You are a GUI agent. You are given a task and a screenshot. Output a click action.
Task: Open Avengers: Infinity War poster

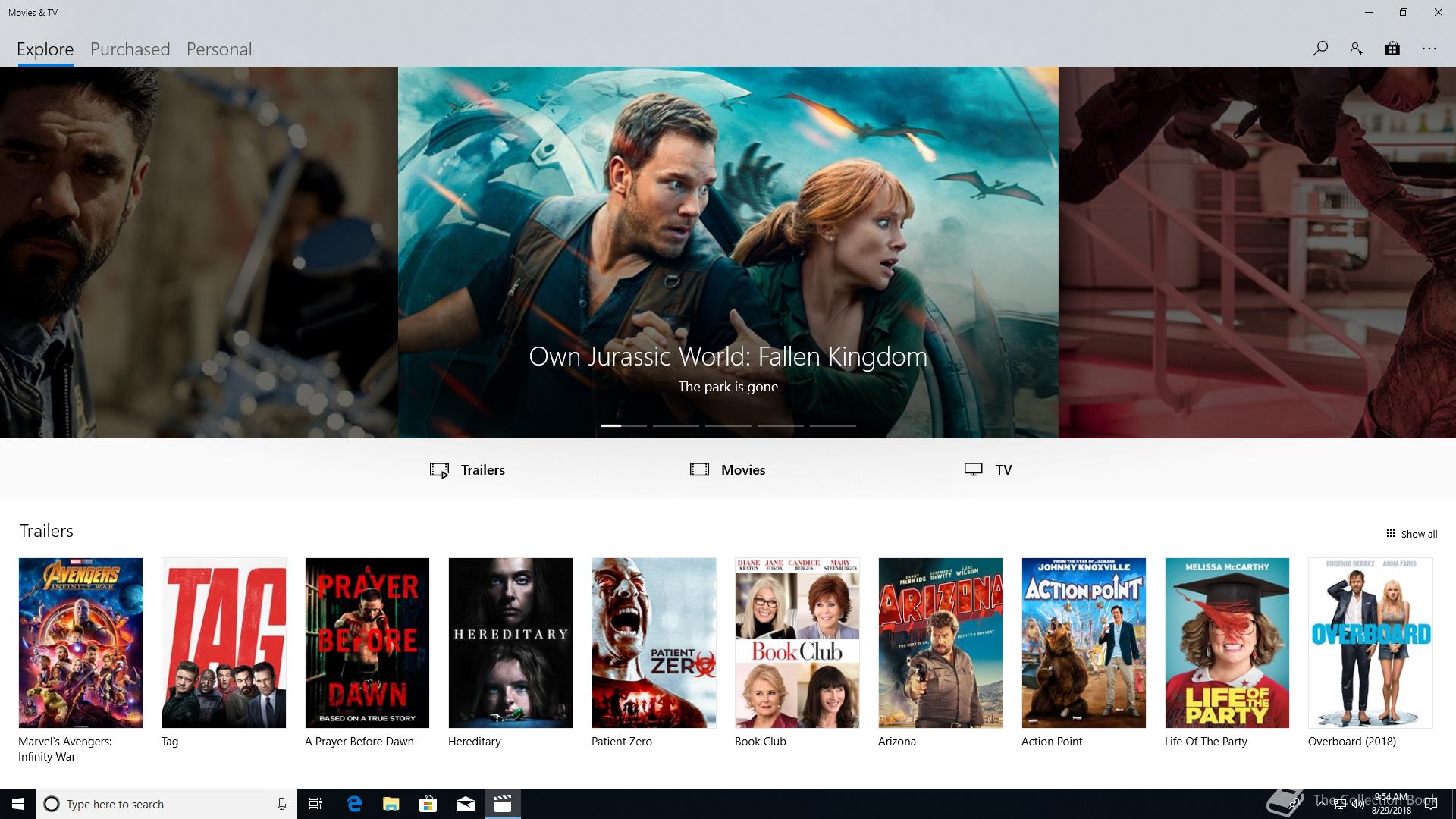(80, 643)
